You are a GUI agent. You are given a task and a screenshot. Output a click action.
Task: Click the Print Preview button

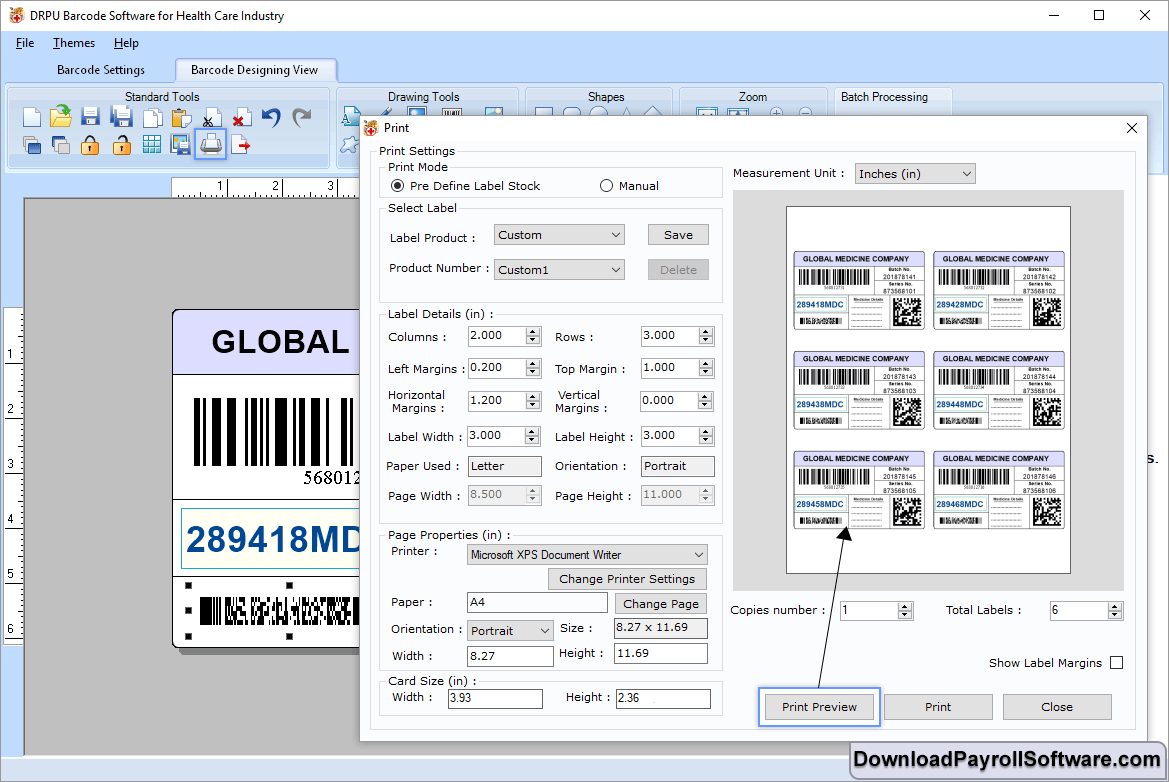tap(819, 707)
